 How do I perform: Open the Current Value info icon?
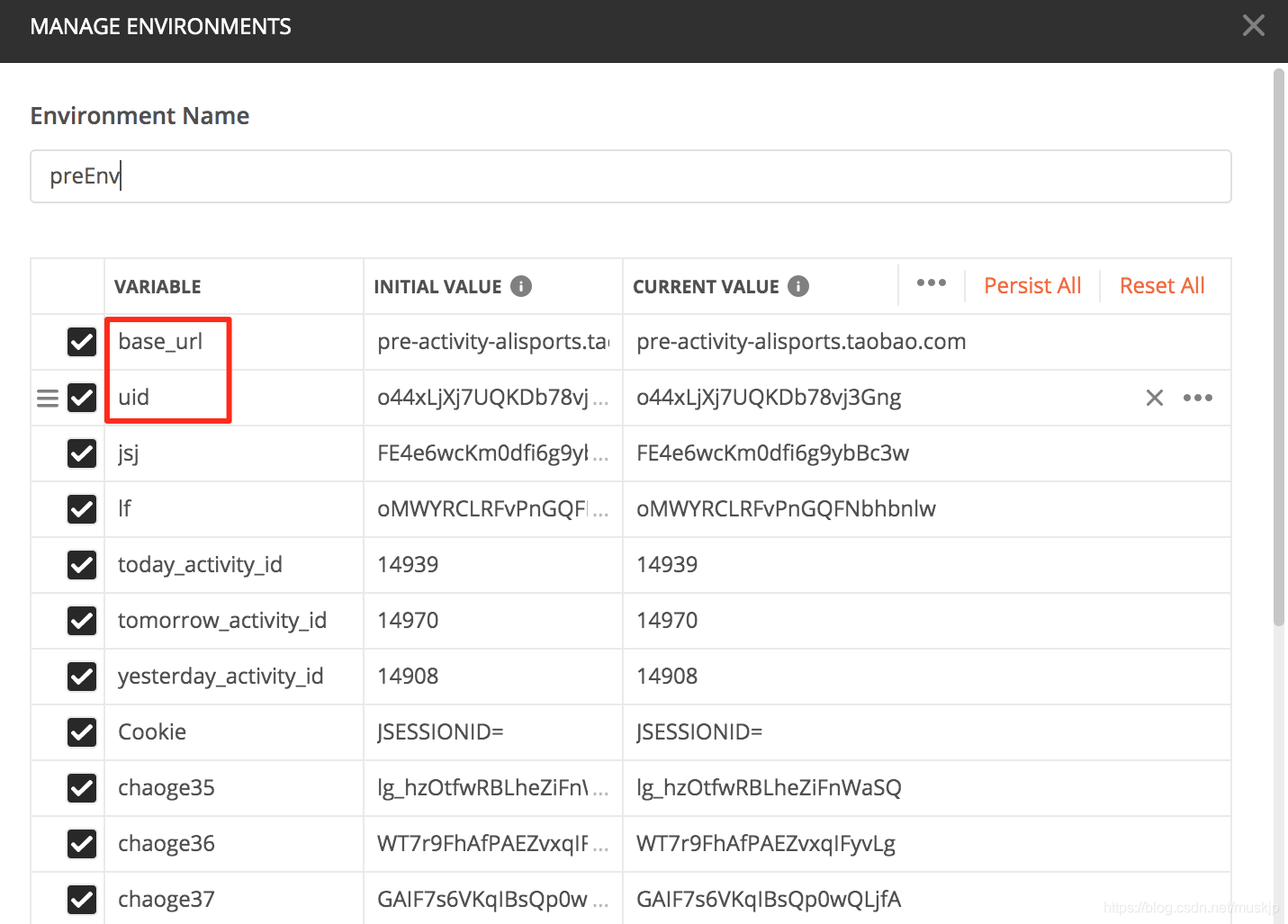click(798, 286)
